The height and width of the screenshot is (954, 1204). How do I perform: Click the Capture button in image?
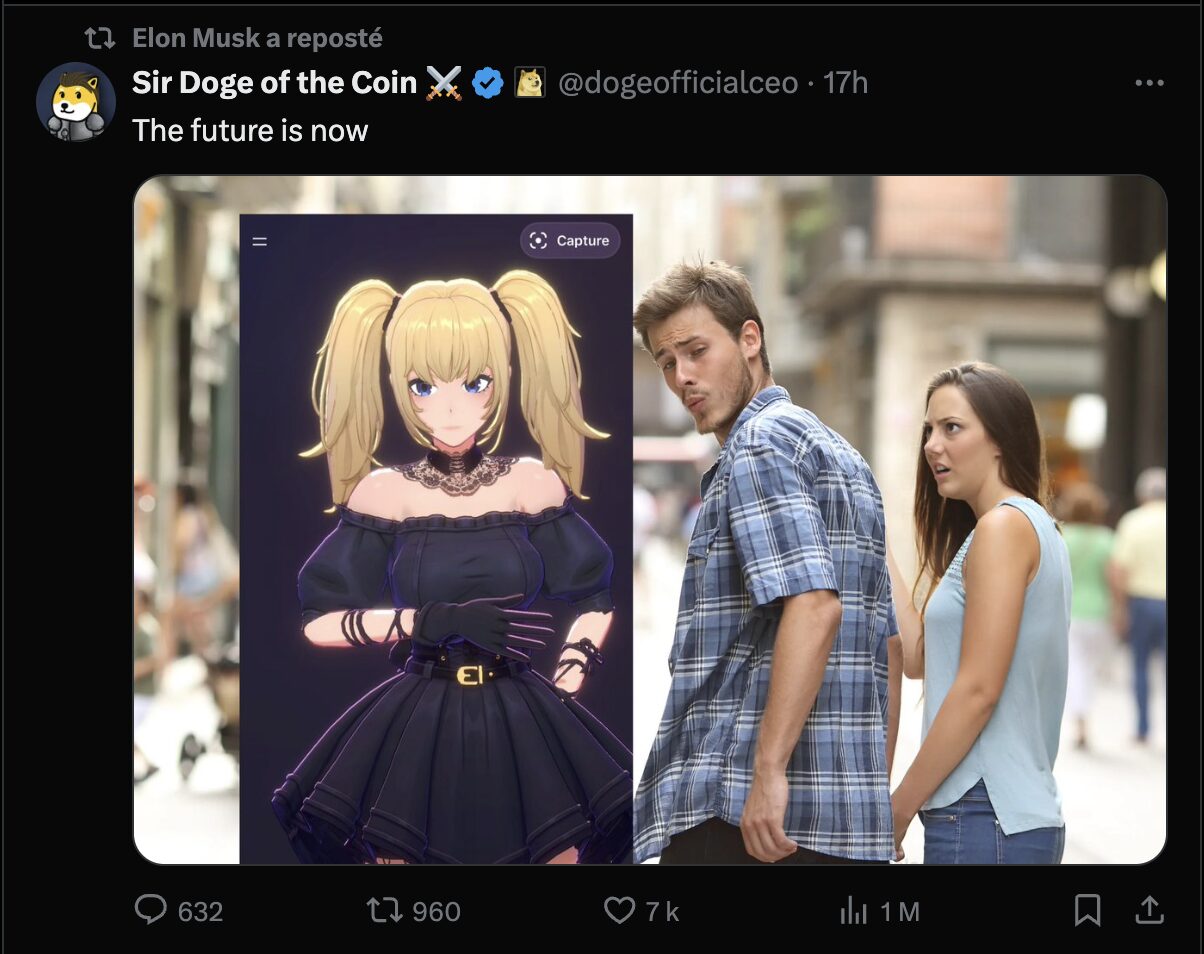coord(570,240)
